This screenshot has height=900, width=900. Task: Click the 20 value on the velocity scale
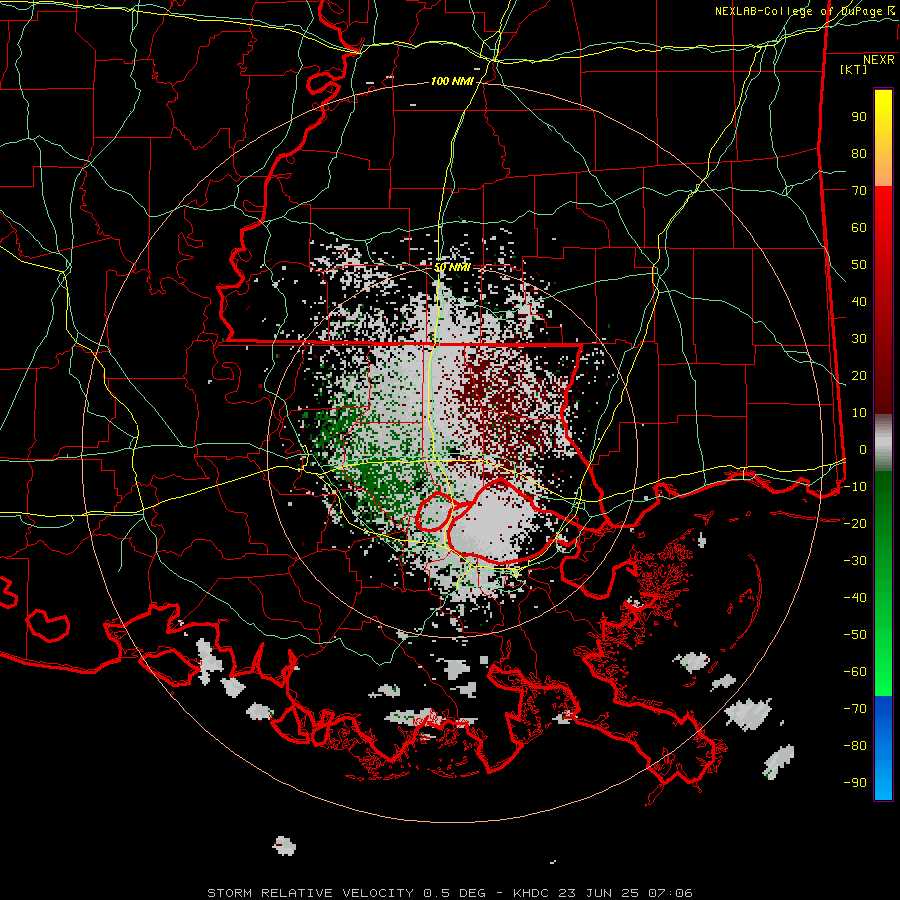859,375
